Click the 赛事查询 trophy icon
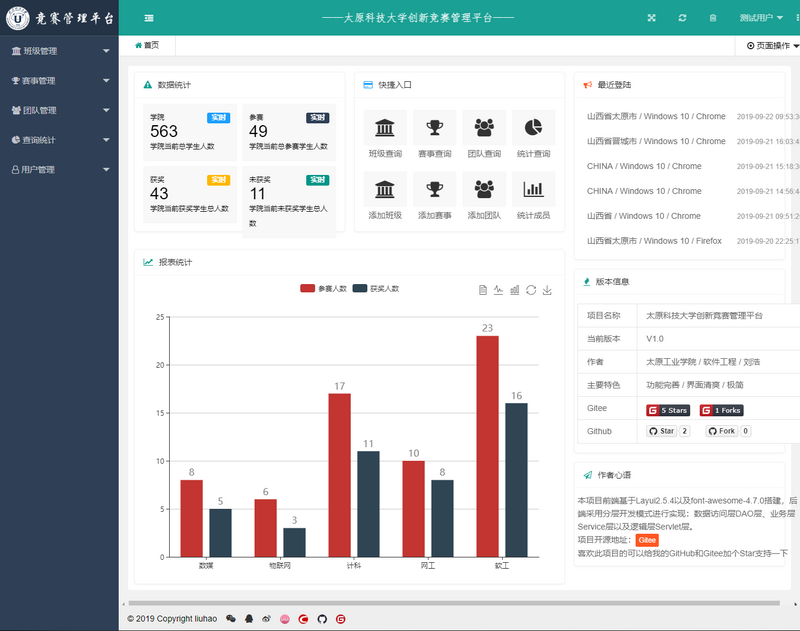Screen dimensions: 800x631 click(x=433, y=129)
